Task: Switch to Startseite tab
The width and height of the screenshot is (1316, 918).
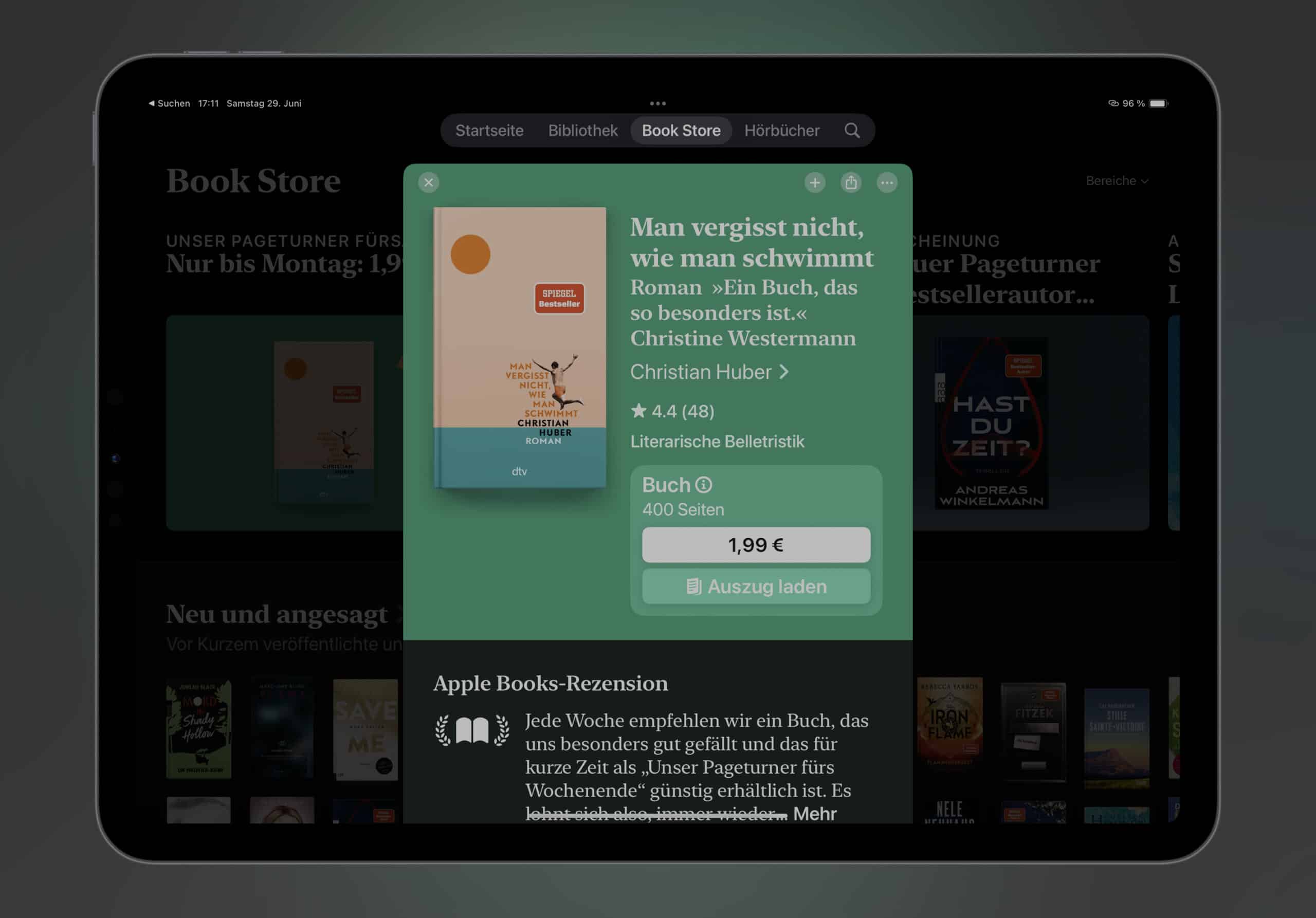Action: click(489, 131)
